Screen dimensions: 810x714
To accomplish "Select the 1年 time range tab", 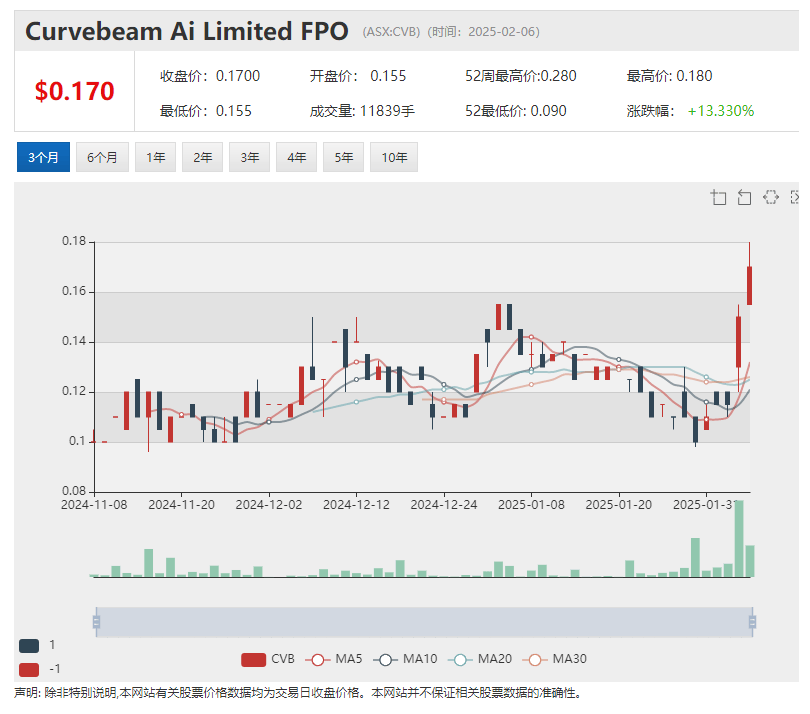I will (155, 157).
